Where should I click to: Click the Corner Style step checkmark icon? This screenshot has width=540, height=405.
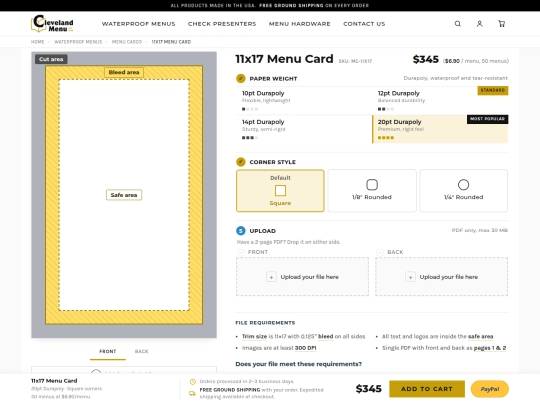click(x=241, y=162)
